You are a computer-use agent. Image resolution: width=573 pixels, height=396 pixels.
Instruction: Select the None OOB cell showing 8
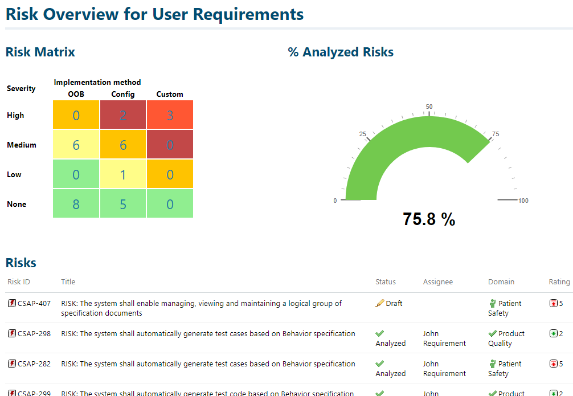point(76,203)
